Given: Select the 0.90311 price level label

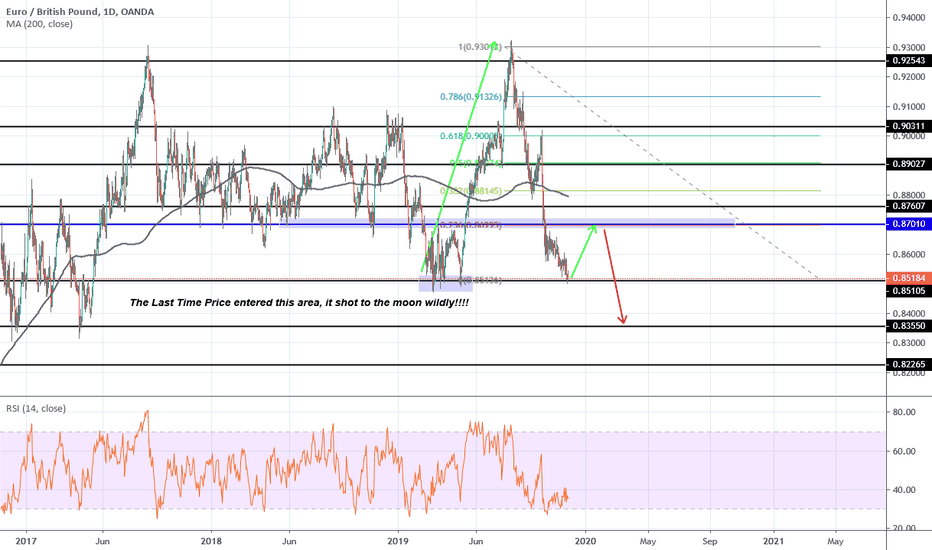Looking at the screenshot, I should 908,126.
